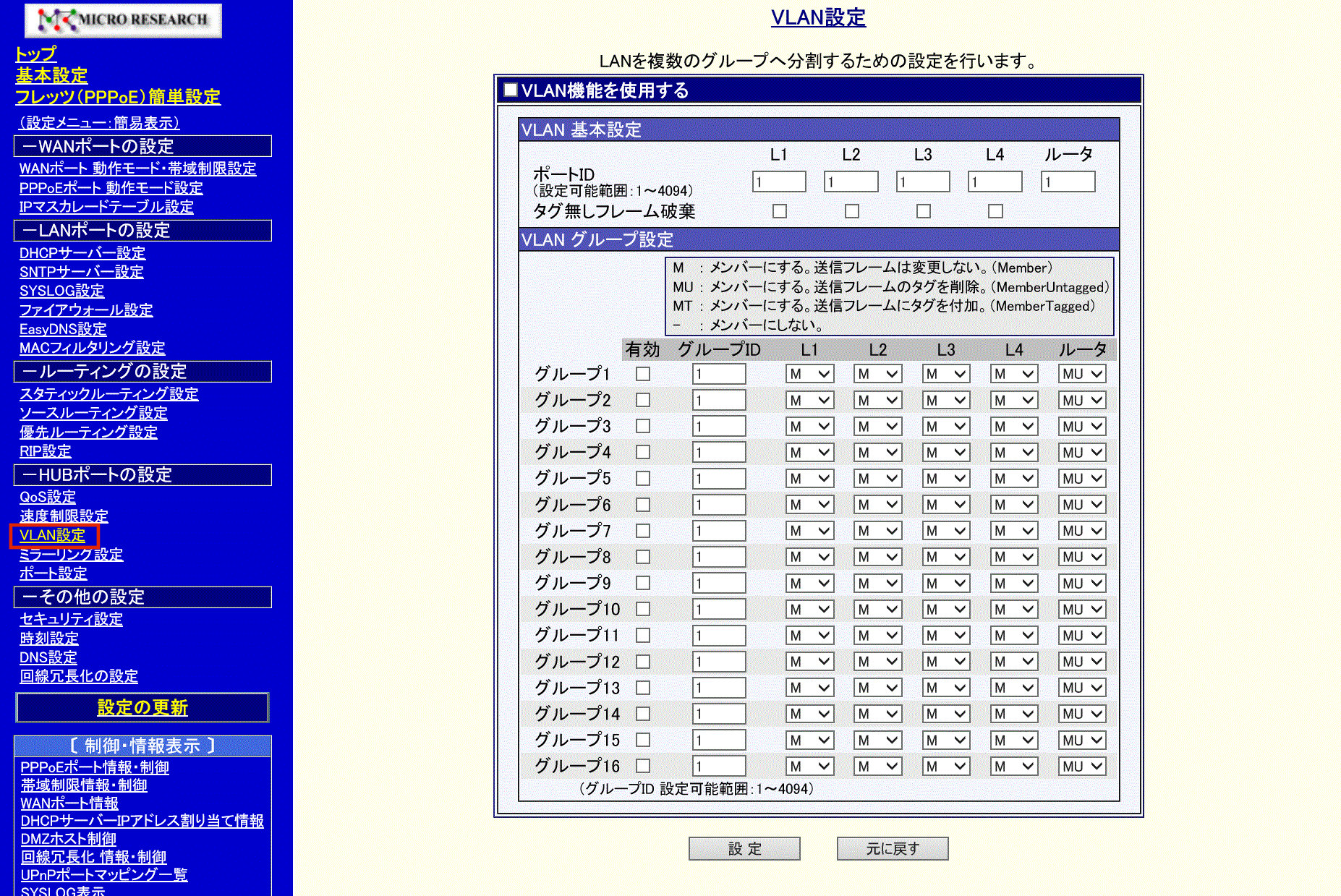Open RIP設定 link
Screen dimensions: 1341x896
tap(46, 451)
